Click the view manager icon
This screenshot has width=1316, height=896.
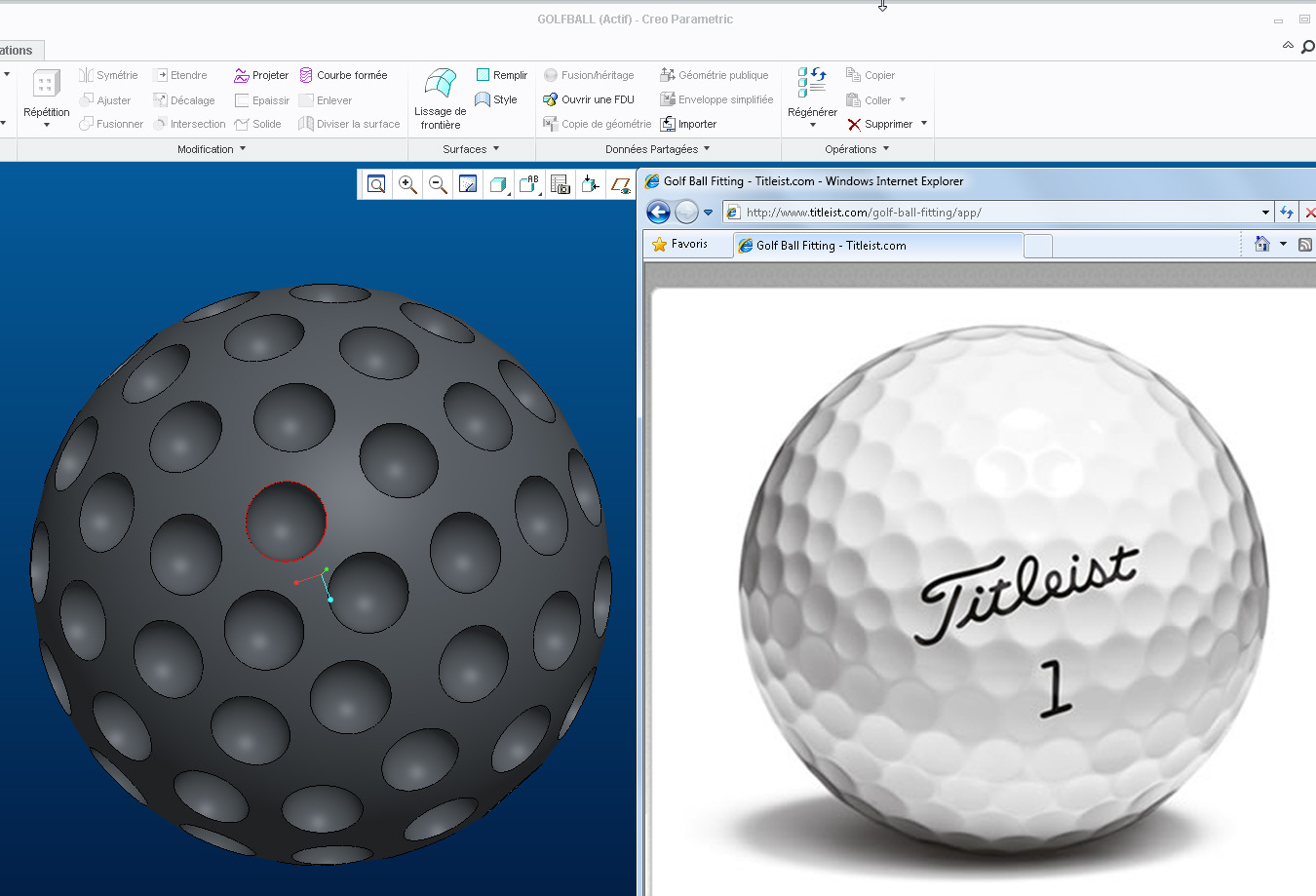560,184
